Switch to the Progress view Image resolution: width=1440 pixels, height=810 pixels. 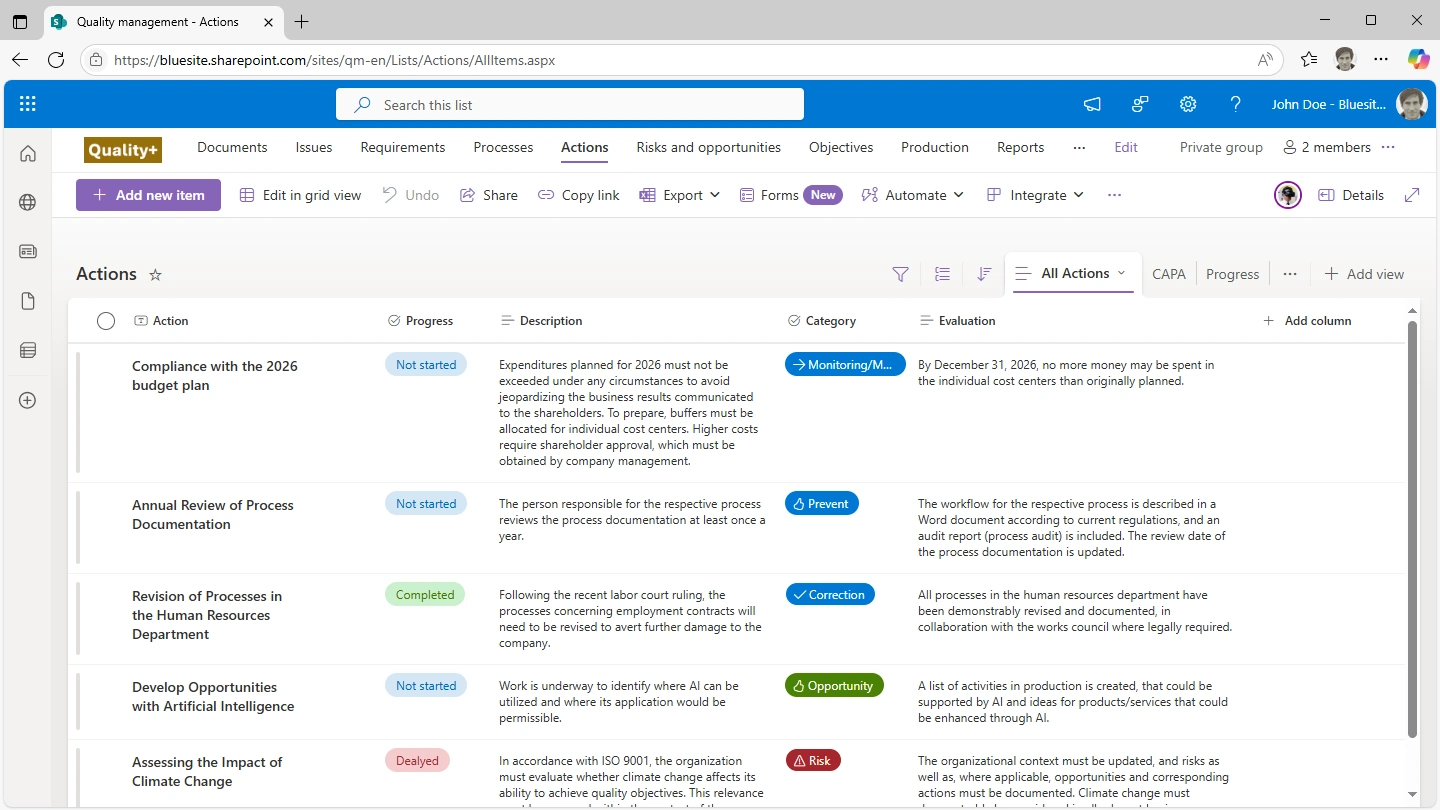click(1232, 274)
